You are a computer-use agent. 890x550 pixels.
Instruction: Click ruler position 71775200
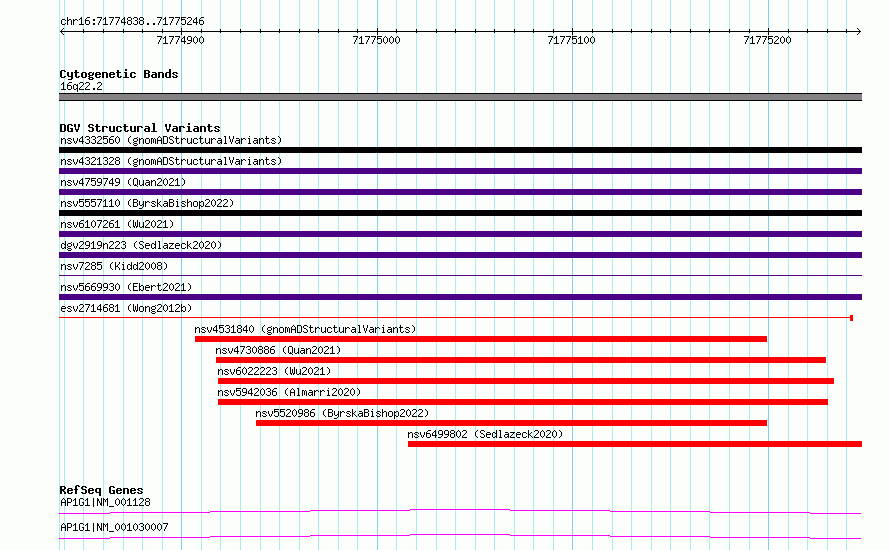tap(767, 40)
